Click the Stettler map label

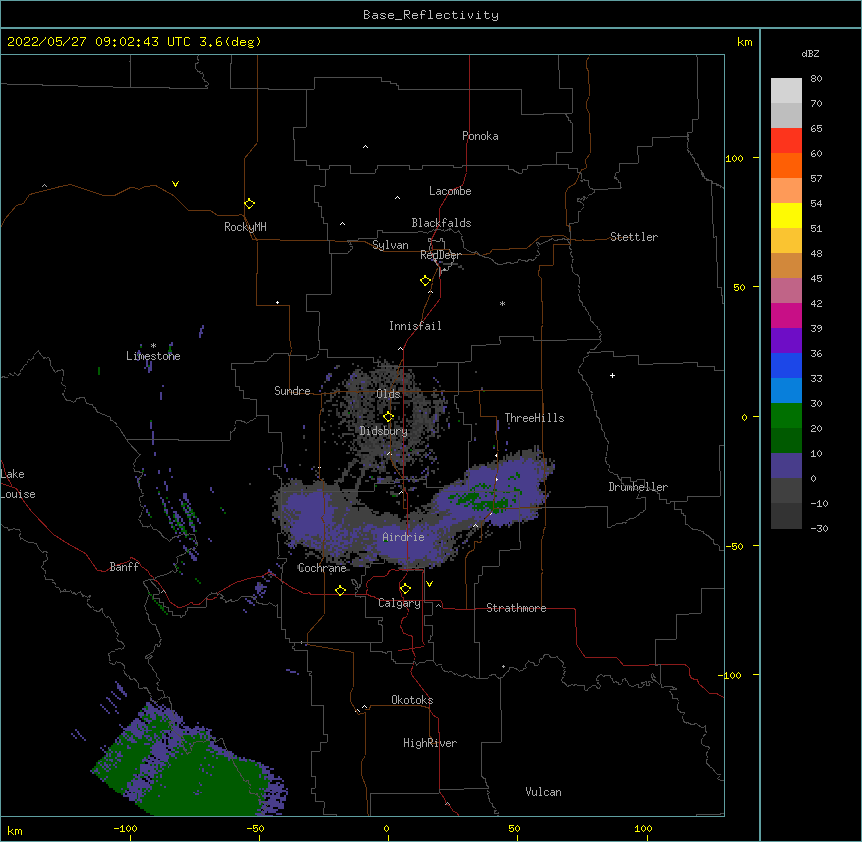(634, 237)
